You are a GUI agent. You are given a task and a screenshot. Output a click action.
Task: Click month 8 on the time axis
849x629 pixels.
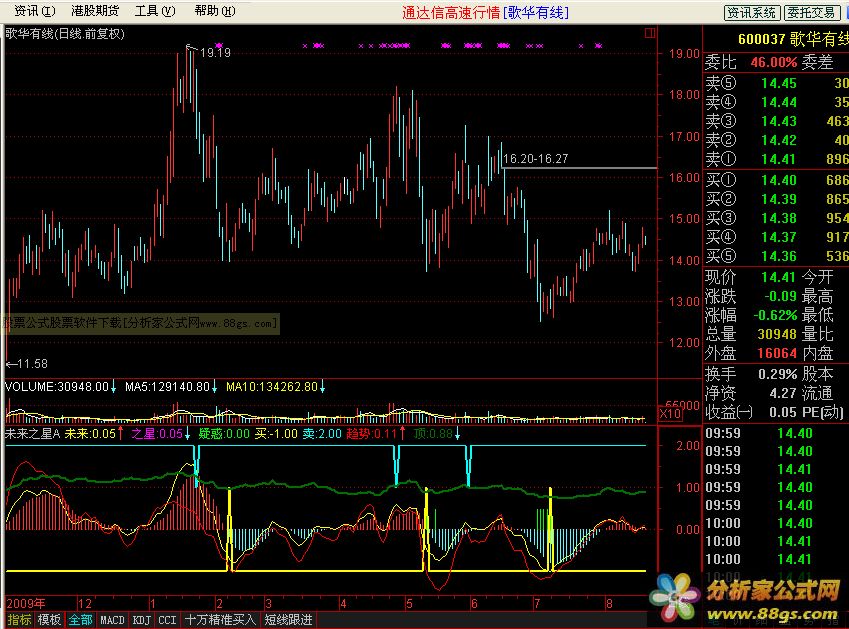(x=609, y=604)
